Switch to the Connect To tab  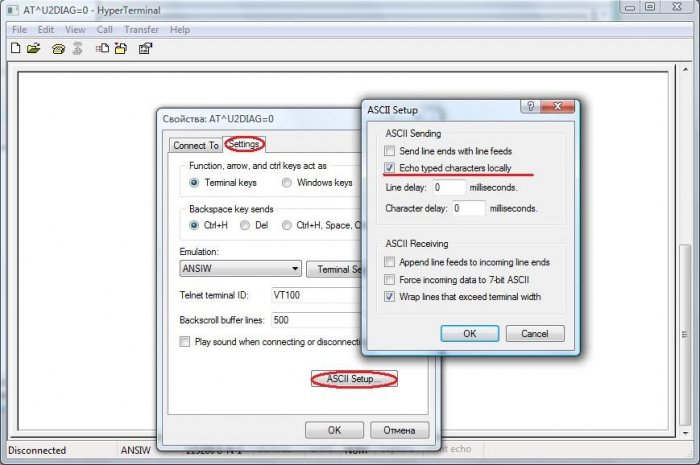195,145
